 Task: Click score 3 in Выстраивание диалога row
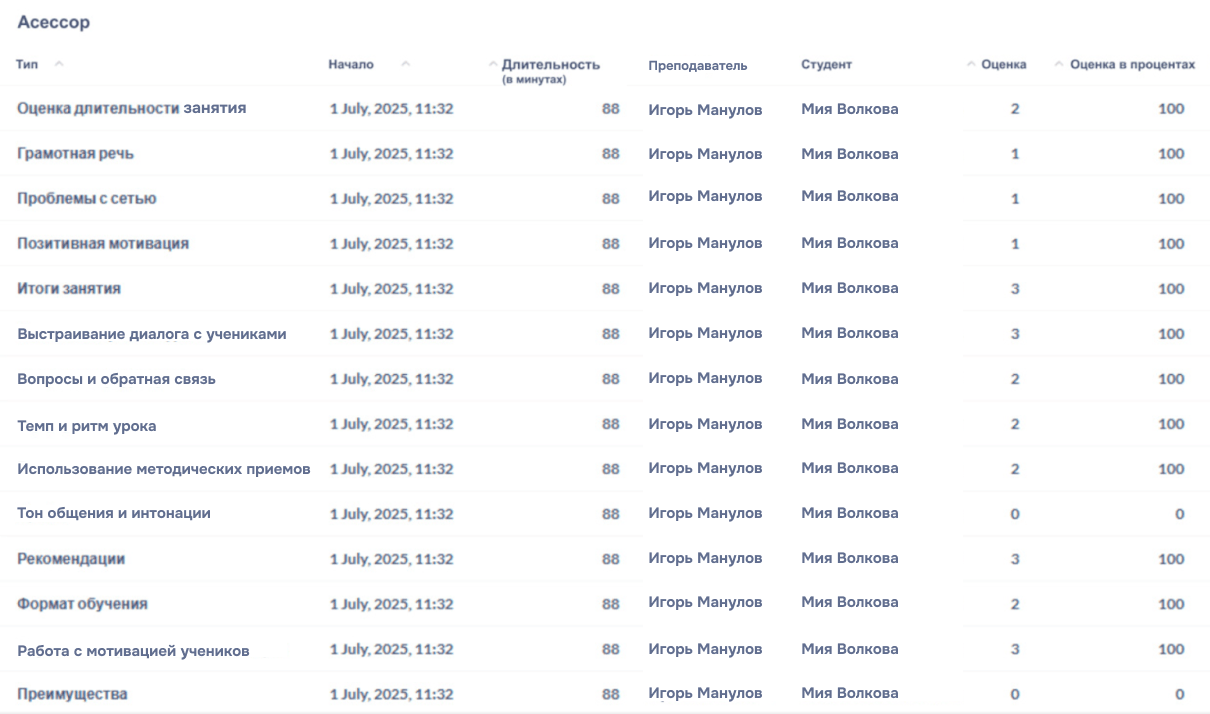coord(1015,334)
